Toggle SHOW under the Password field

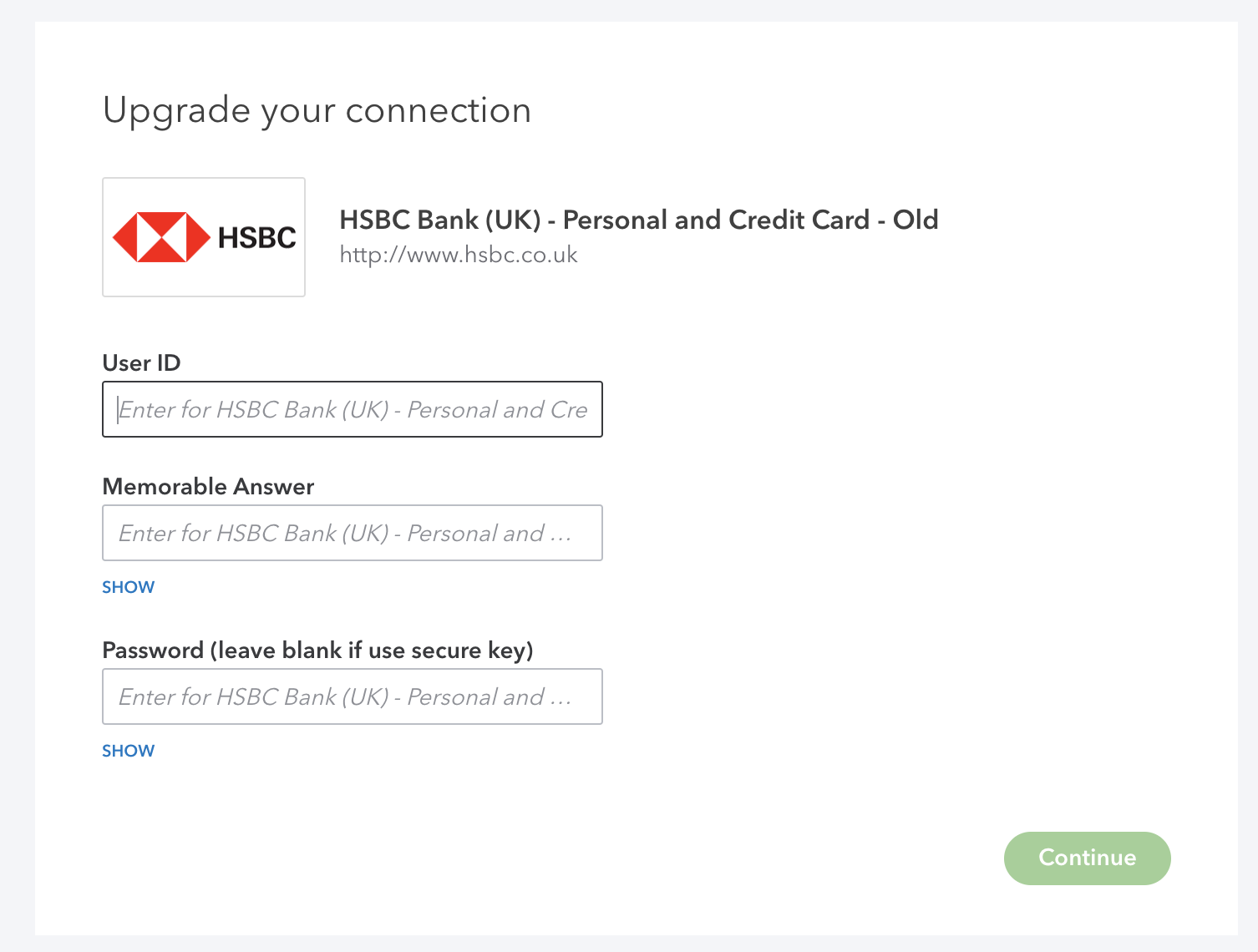128,751
